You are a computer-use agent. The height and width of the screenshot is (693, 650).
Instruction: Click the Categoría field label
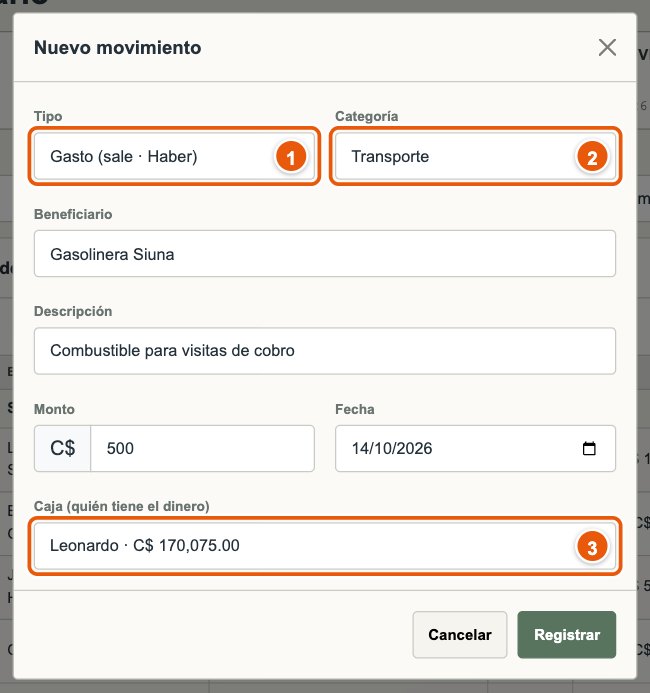[366, 116]
